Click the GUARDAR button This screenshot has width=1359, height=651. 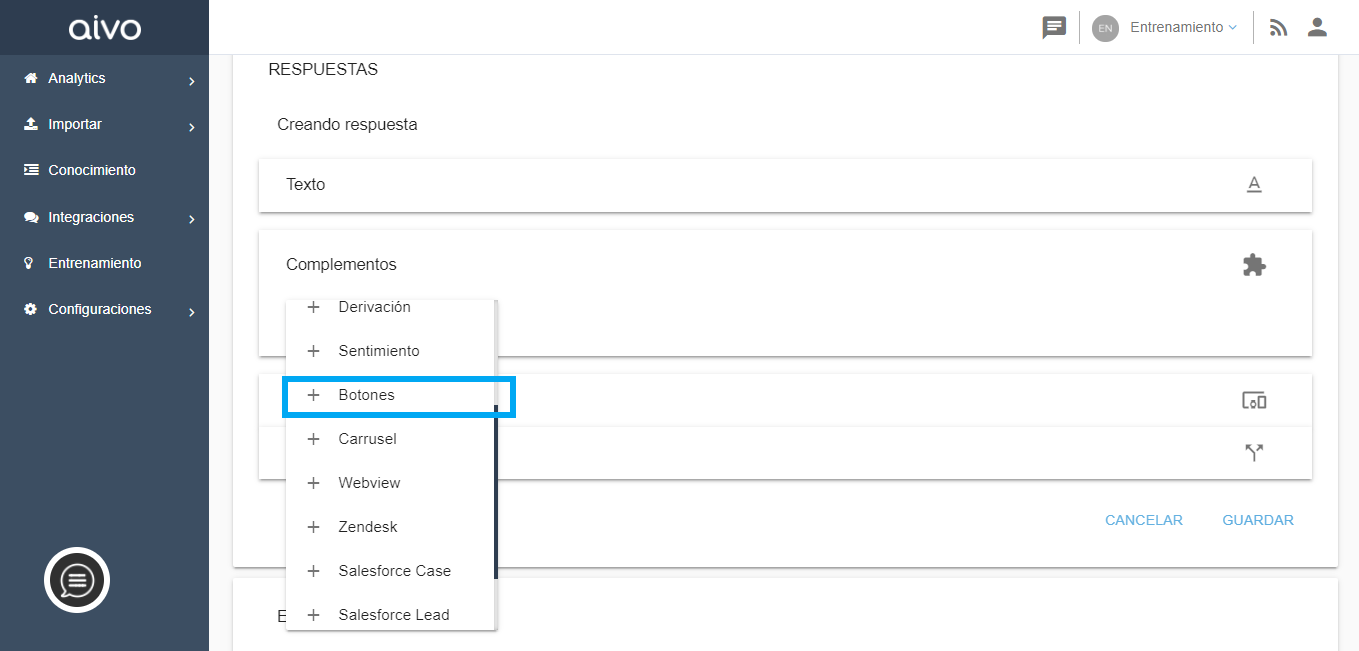coord(1258,520)
